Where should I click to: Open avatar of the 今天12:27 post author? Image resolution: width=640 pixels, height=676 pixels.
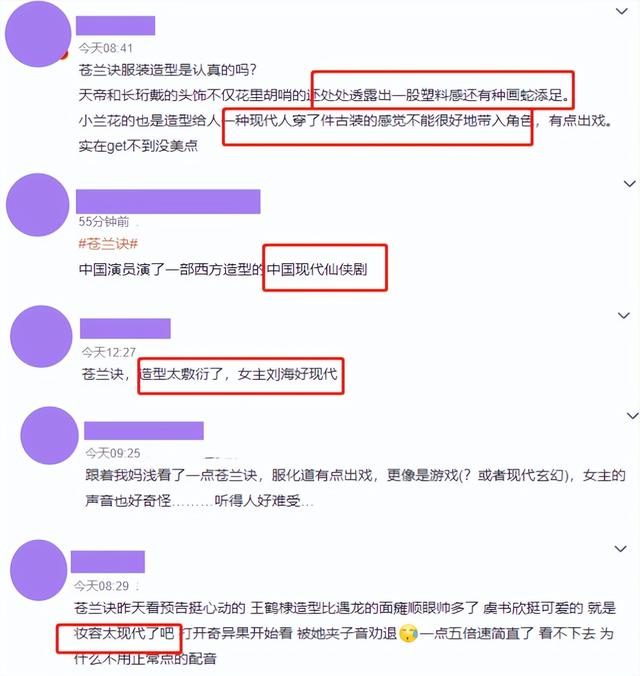point(41,336)
